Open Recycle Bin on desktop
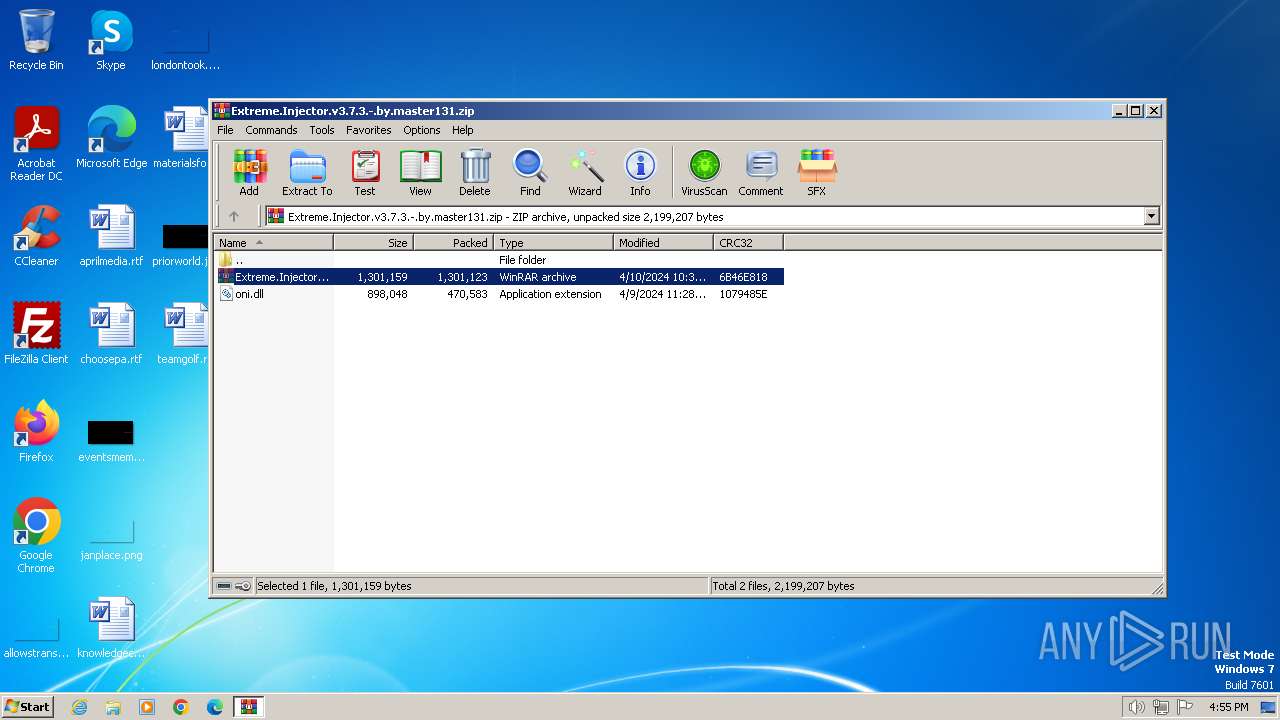1280x720 pixels. coord(36,40)
